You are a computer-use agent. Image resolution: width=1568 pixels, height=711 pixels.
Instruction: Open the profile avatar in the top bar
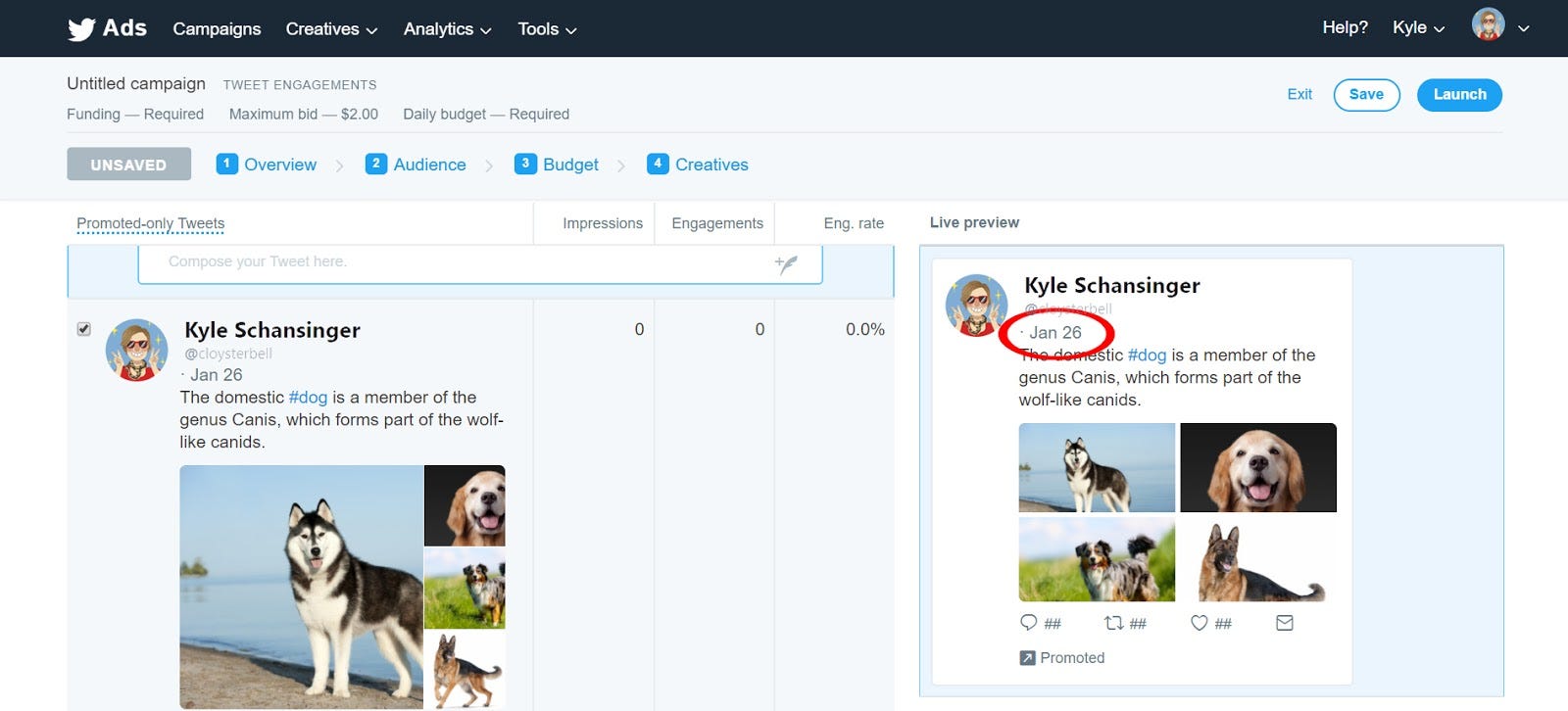point(1488,24)
